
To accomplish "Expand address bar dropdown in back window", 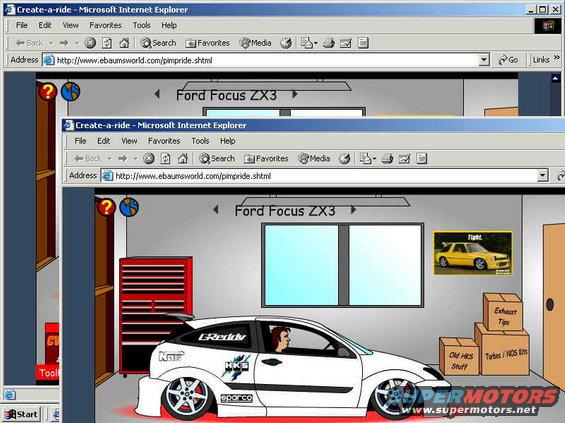I will tap(484, 60).
